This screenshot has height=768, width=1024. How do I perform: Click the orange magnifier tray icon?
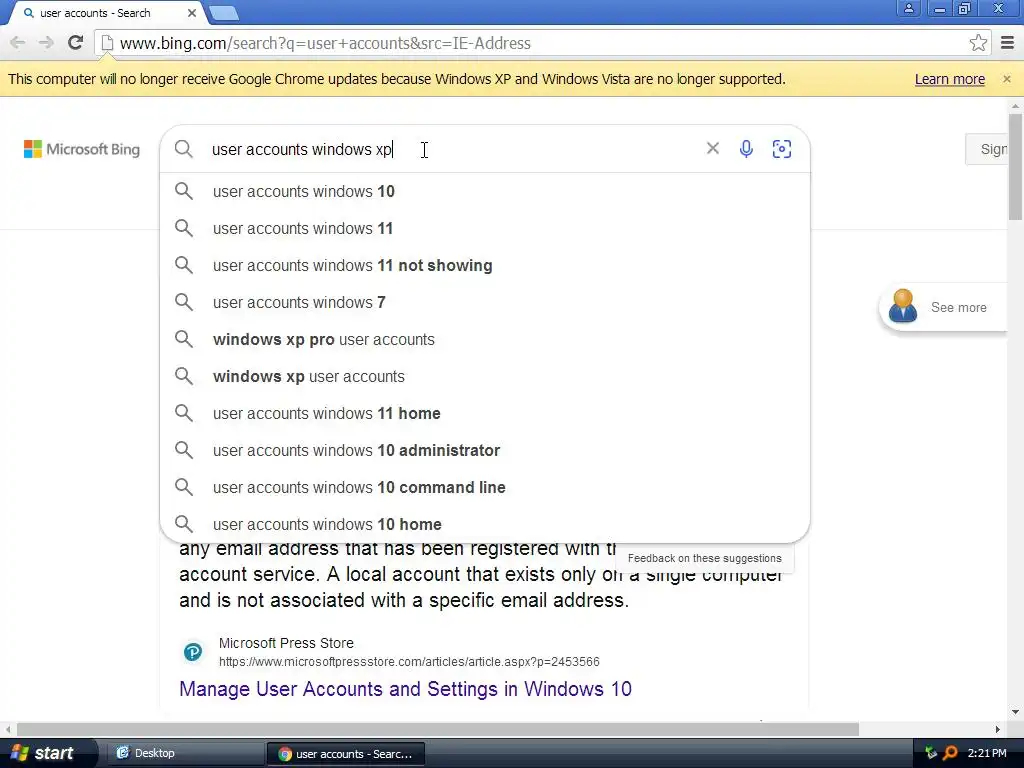950,753
